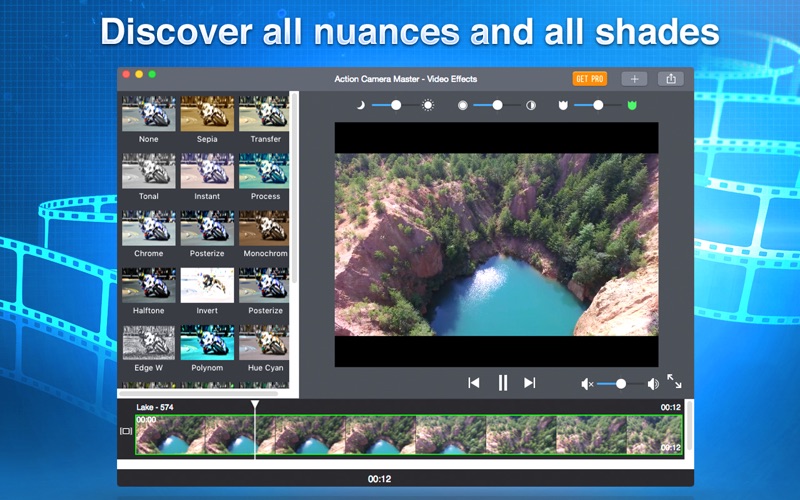Select the Lake - 574 clip label

(x=155, y=407)
